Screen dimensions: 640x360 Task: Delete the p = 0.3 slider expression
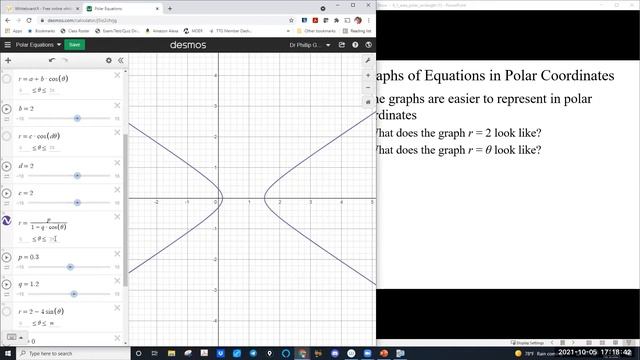tap(117, 254)
